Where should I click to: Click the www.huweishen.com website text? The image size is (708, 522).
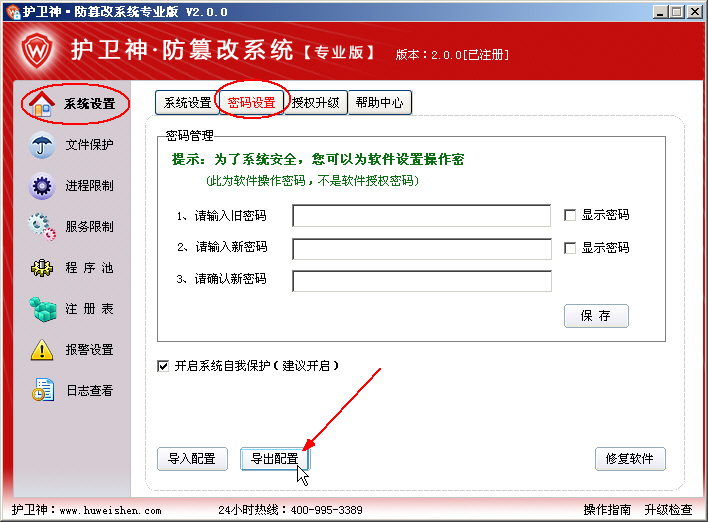click(x=111, y=511)
